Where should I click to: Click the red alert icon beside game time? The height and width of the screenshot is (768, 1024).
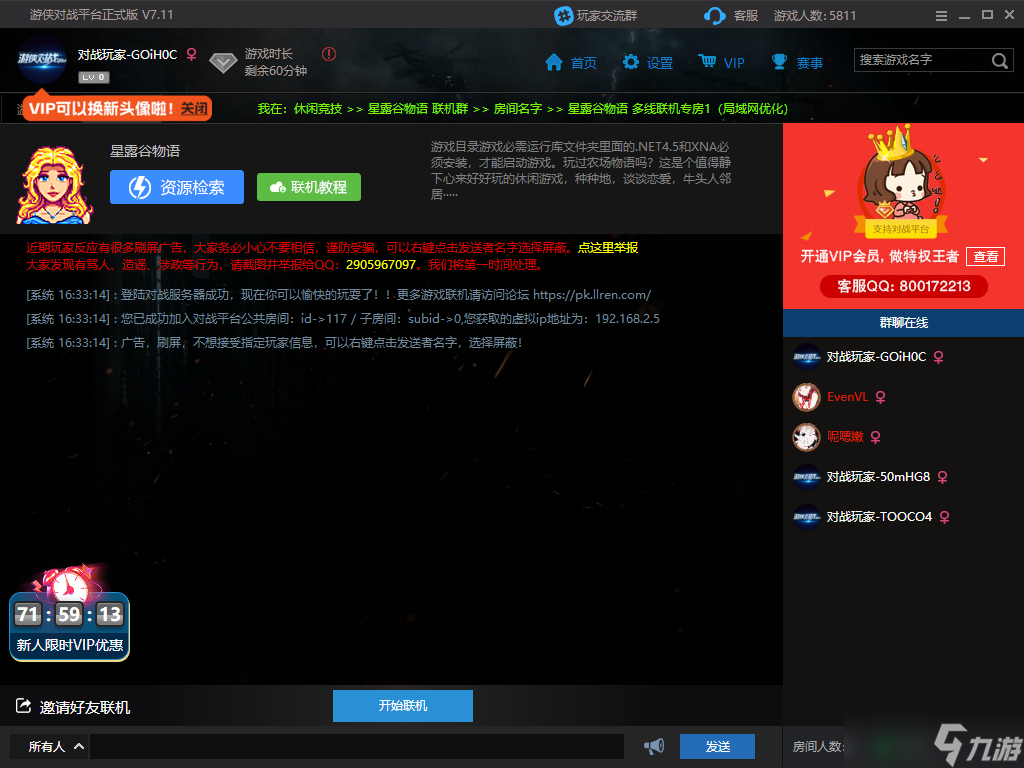329,54
